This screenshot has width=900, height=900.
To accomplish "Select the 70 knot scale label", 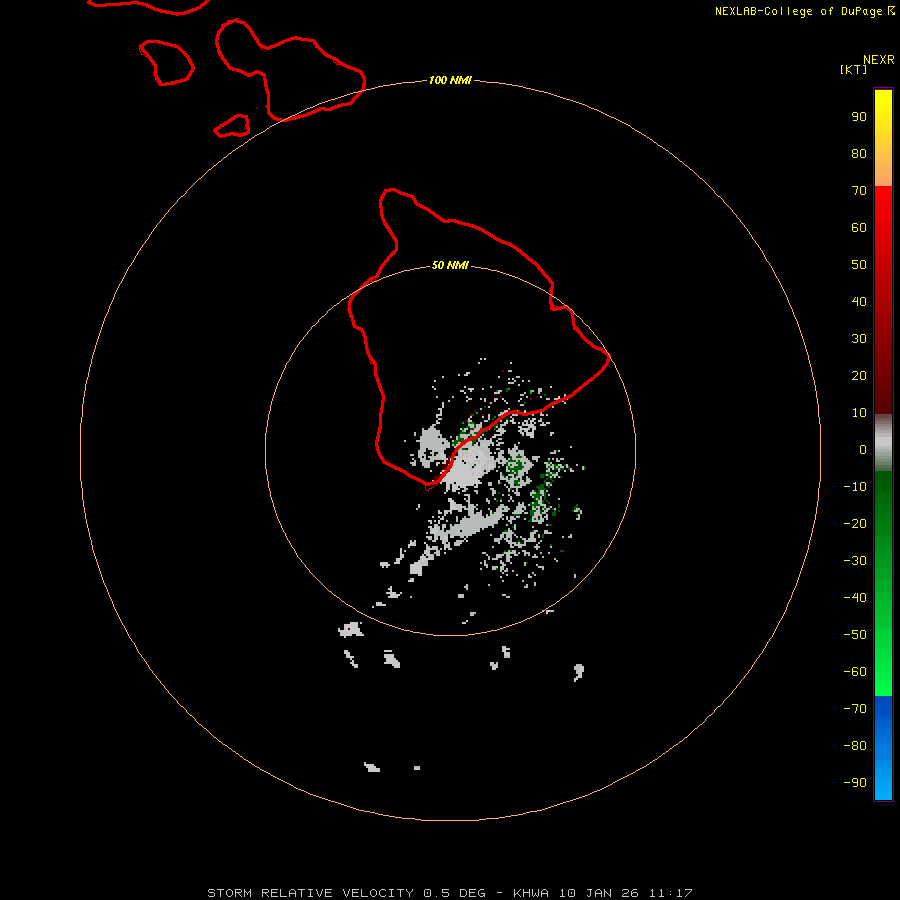I will click(x=859, y=191).
